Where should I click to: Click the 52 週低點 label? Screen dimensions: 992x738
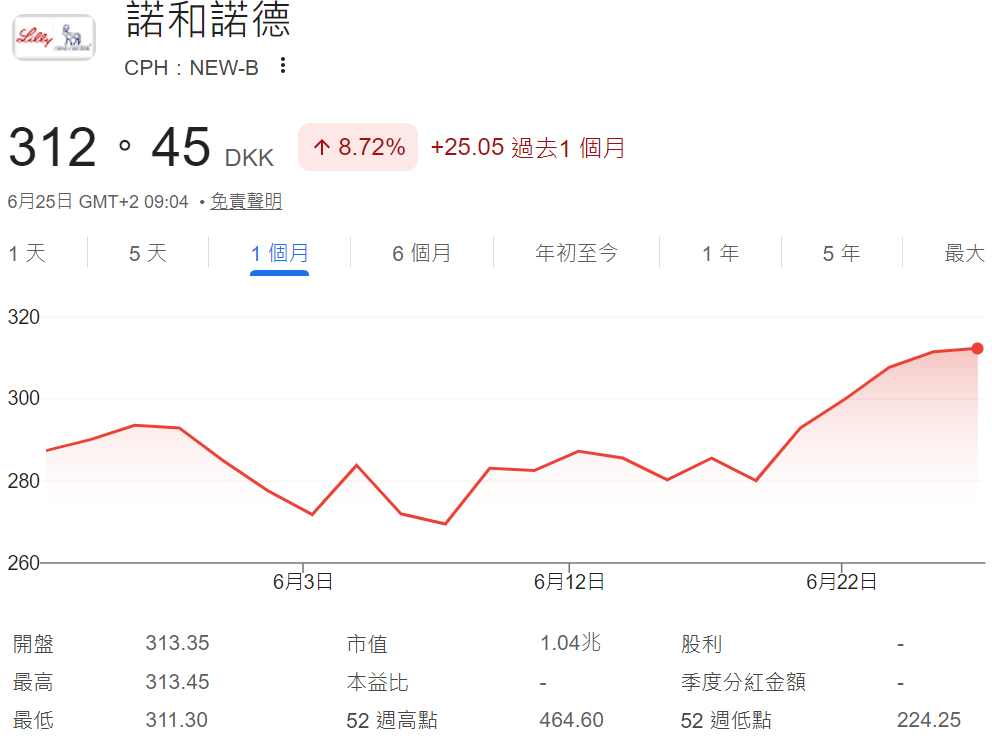[x=726, y=720]
